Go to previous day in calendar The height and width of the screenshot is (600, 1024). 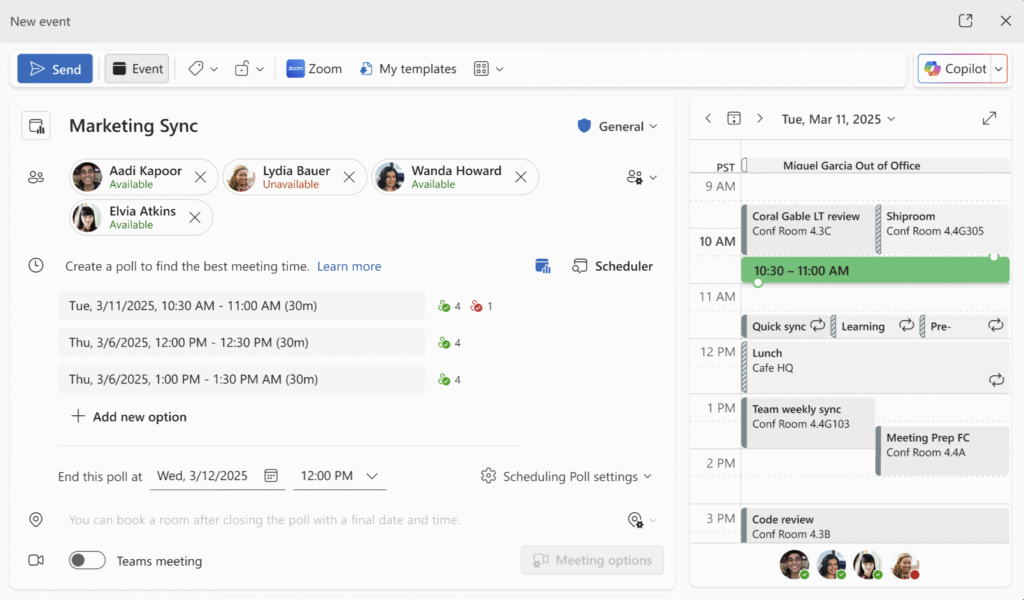point(708,119)
